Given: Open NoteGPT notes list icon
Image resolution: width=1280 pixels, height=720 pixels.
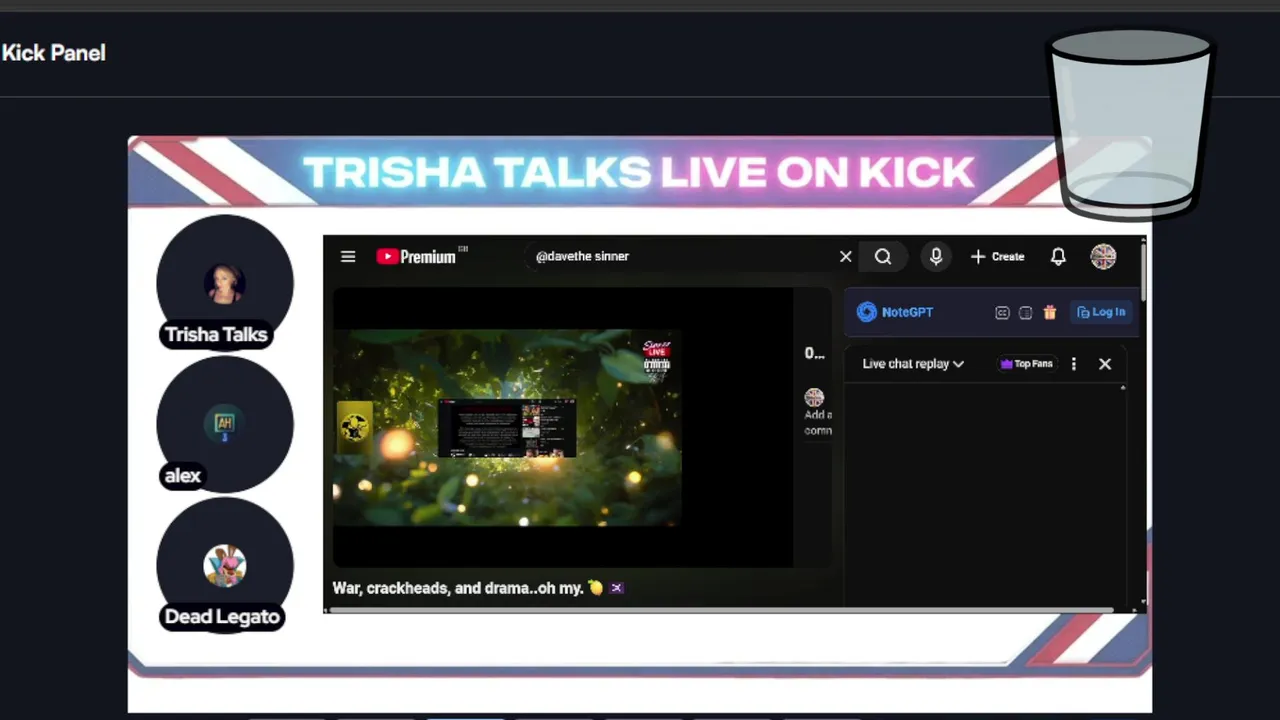Looking at the screenshot, I should point(1025,313).
